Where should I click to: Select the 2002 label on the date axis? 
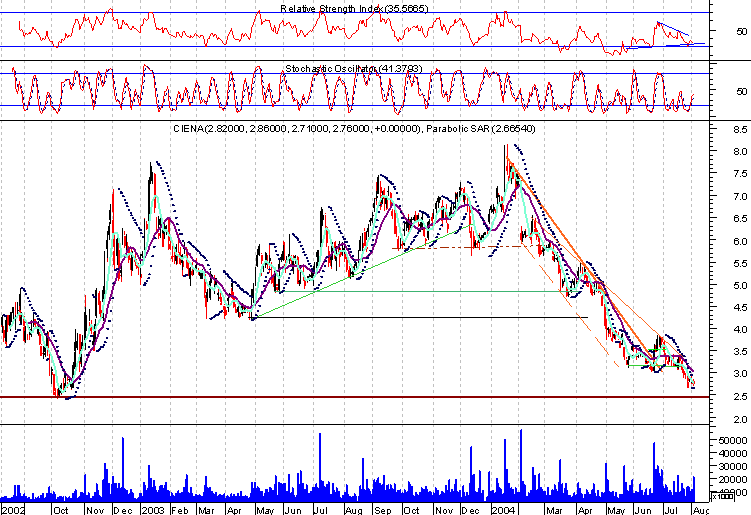click(14, 509)
